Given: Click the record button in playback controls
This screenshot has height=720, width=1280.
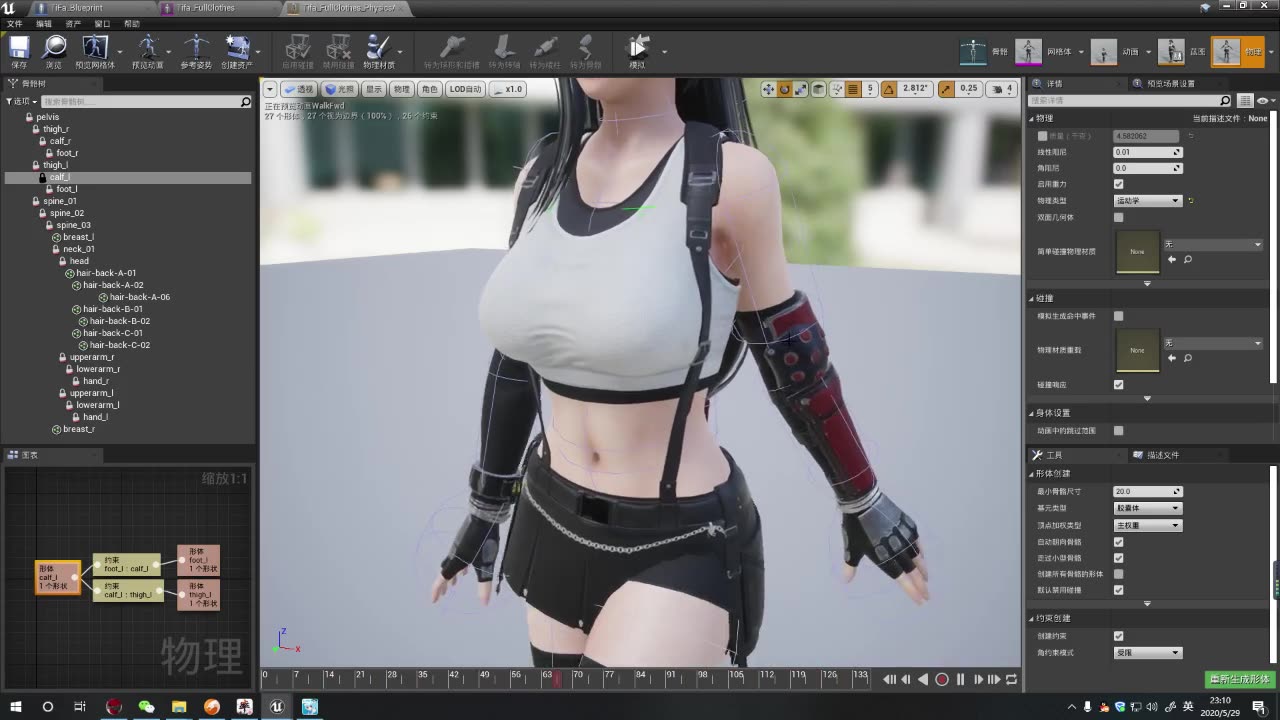Looking at the screenshot, I should (x=941, y=679).
